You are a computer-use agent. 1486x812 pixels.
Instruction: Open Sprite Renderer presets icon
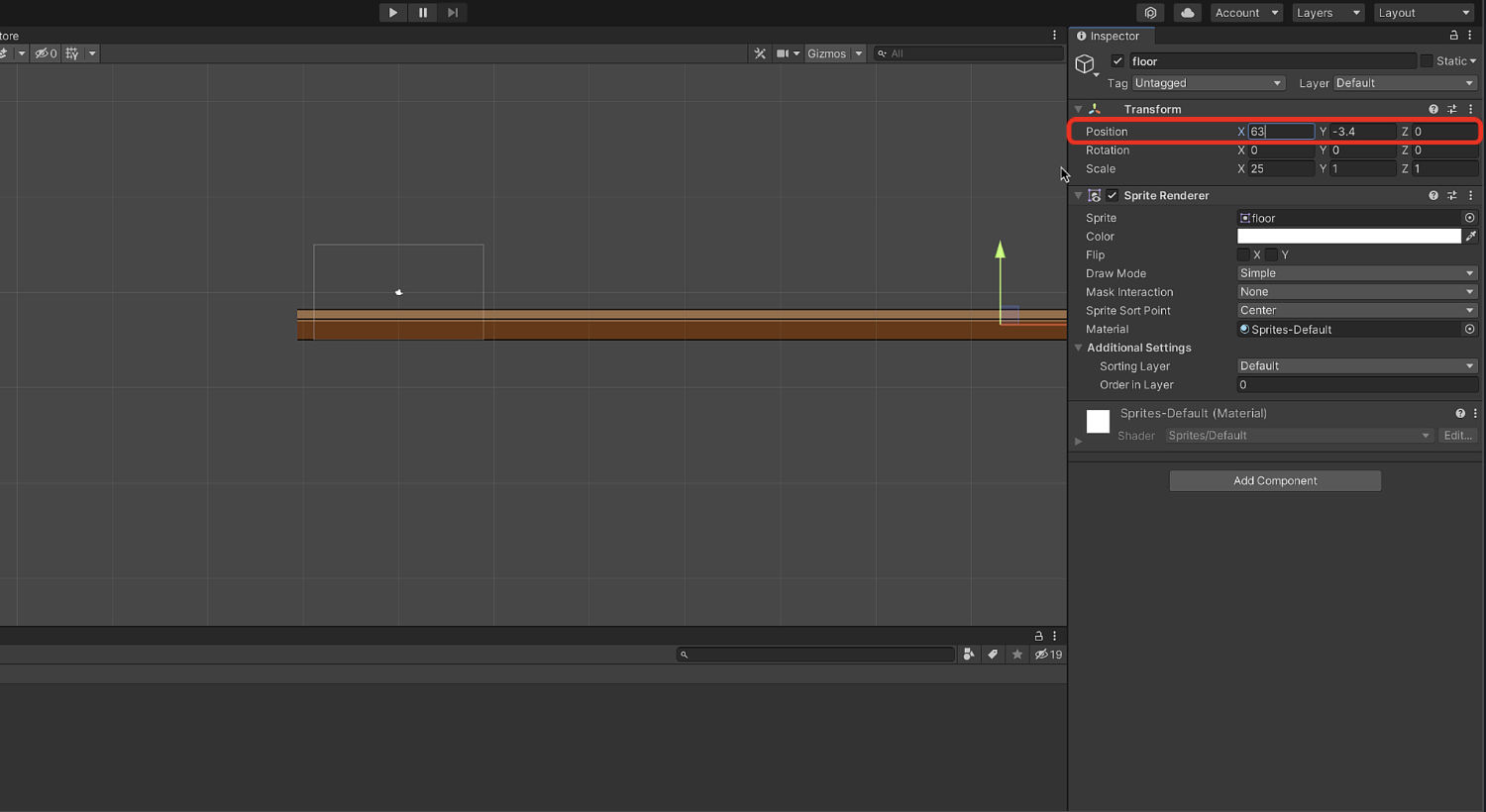1452,196
